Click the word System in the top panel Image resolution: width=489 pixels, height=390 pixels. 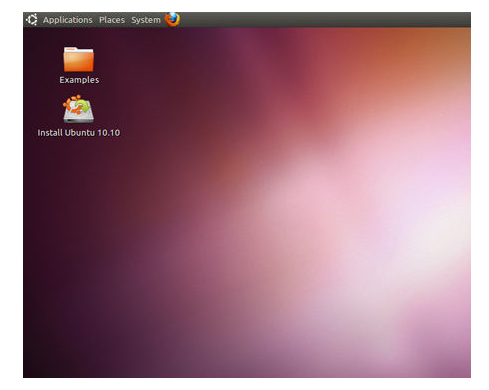tap(146, 20)
